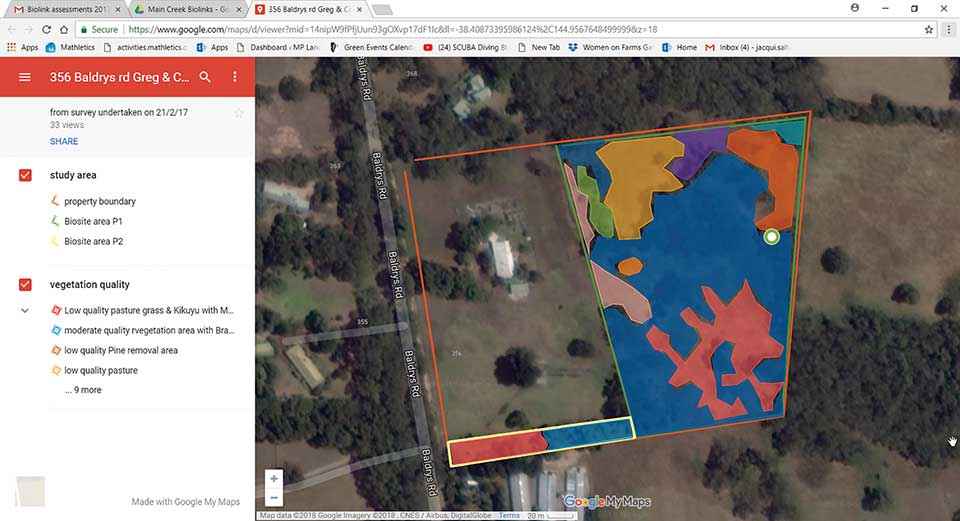
Task: Switch to Main Creek Biolinks tab
Action: point(185,9)
